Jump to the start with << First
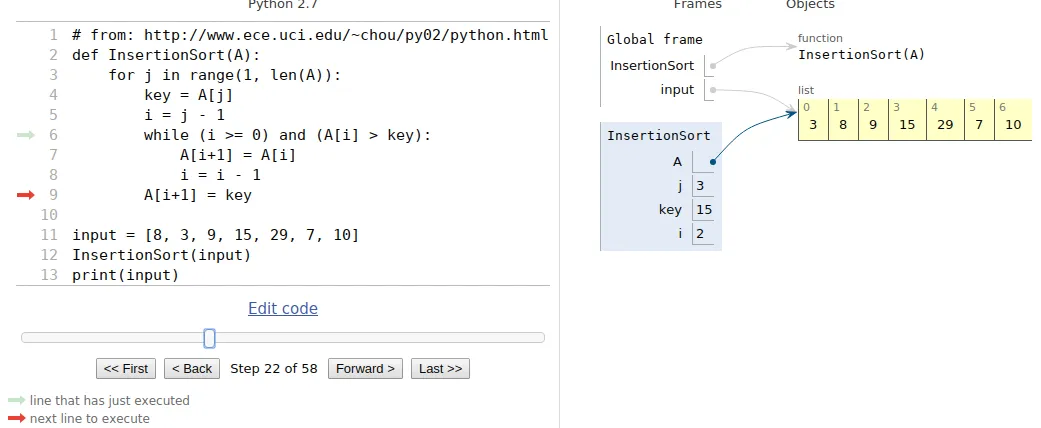Image resolution: width=1041 pixels, height=428 pixels. (x=126, y=368)
